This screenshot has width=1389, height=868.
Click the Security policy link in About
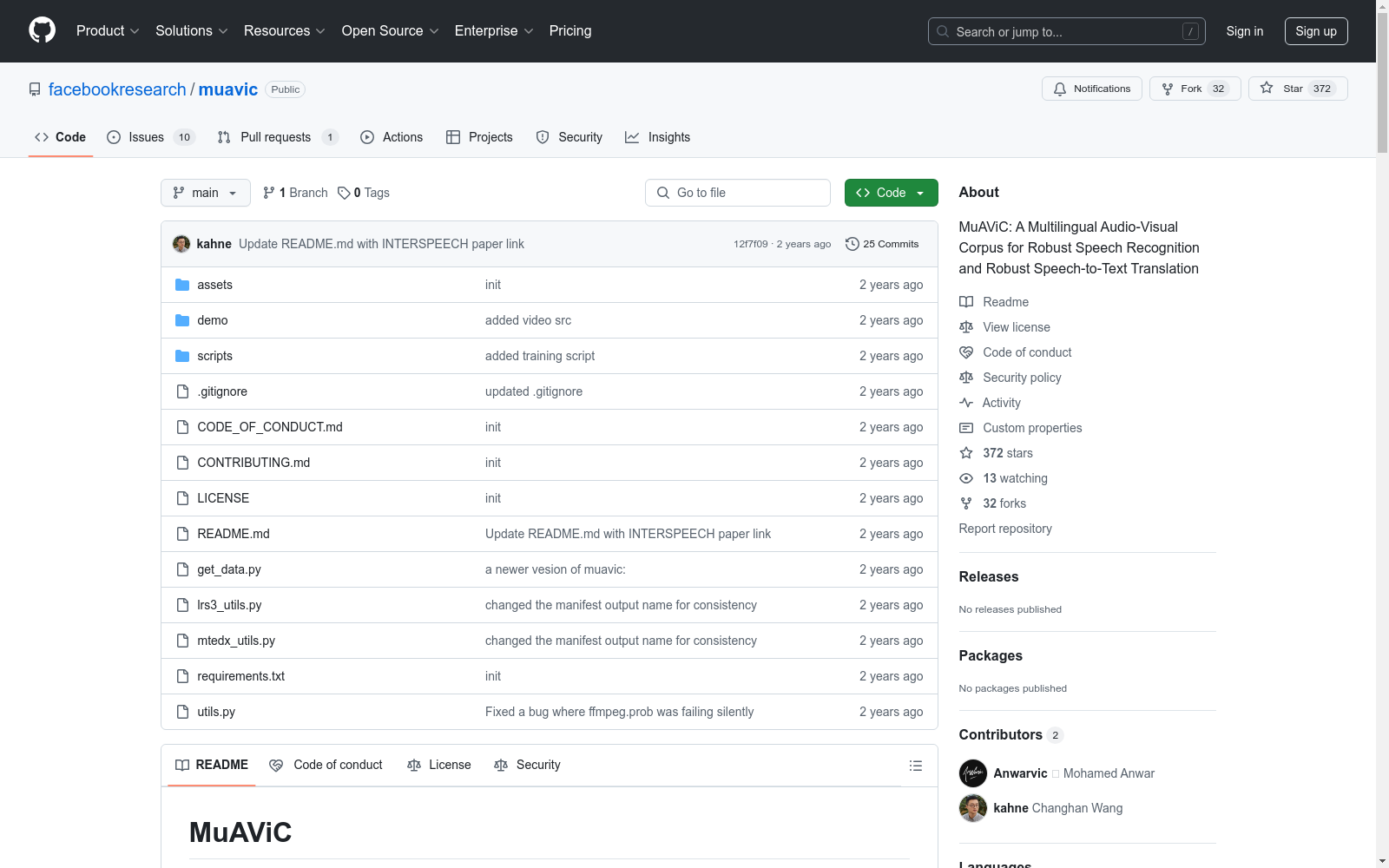(1022, 378)
